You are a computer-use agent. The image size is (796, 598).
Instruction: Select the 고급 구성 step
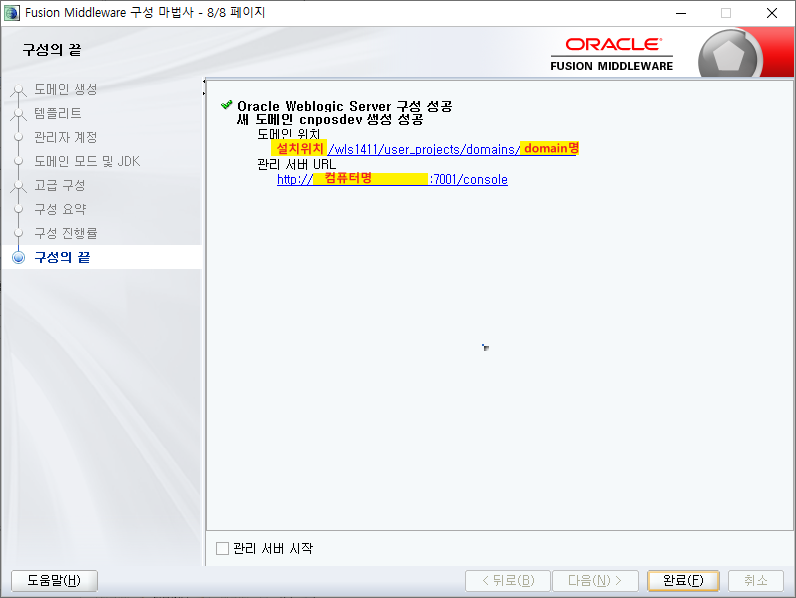tap(59, 185)
